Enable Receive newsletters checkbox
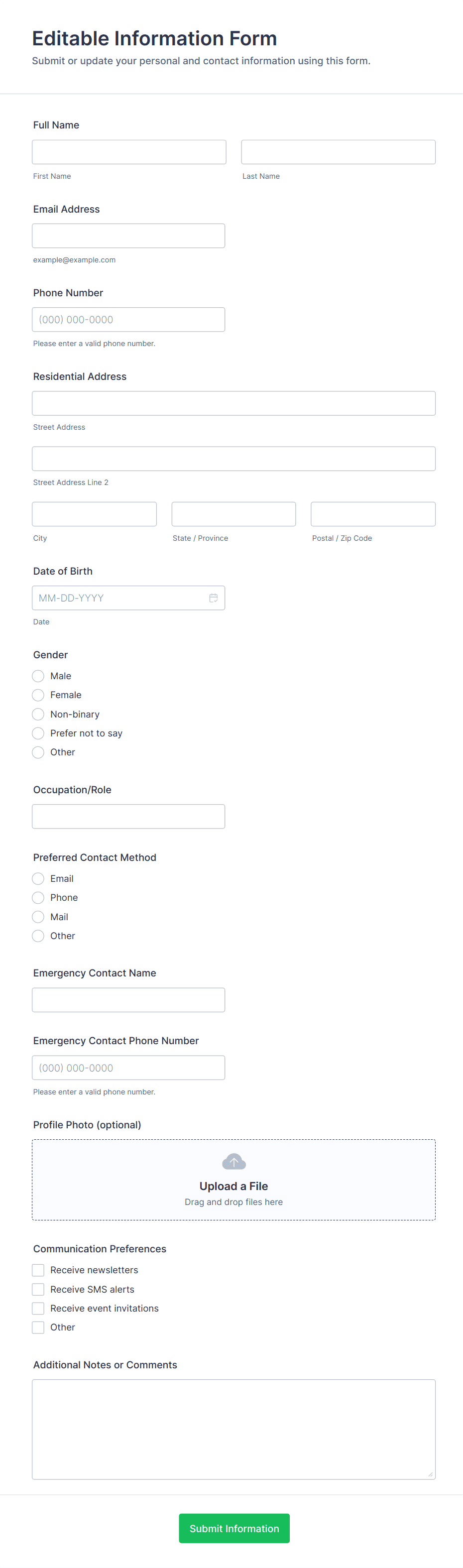The width and height of the screenshot is (463, 1568). 38,1270
